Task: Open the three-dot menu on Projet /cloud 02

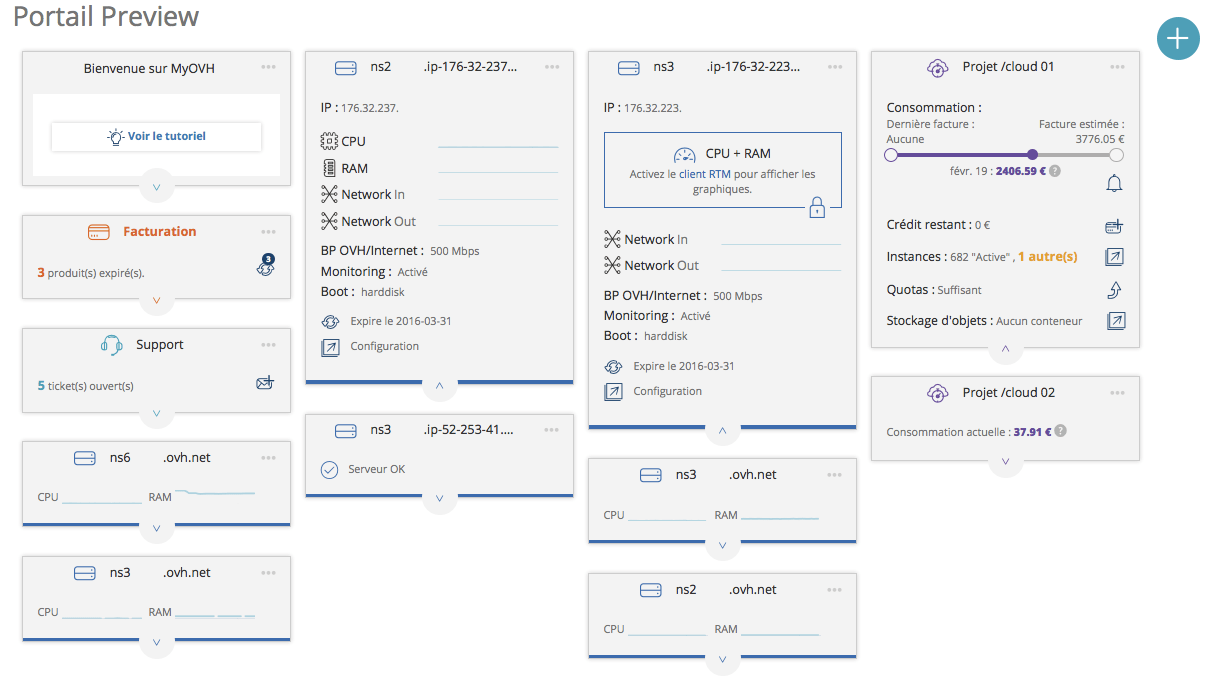Action: [x=1117, y=393]
